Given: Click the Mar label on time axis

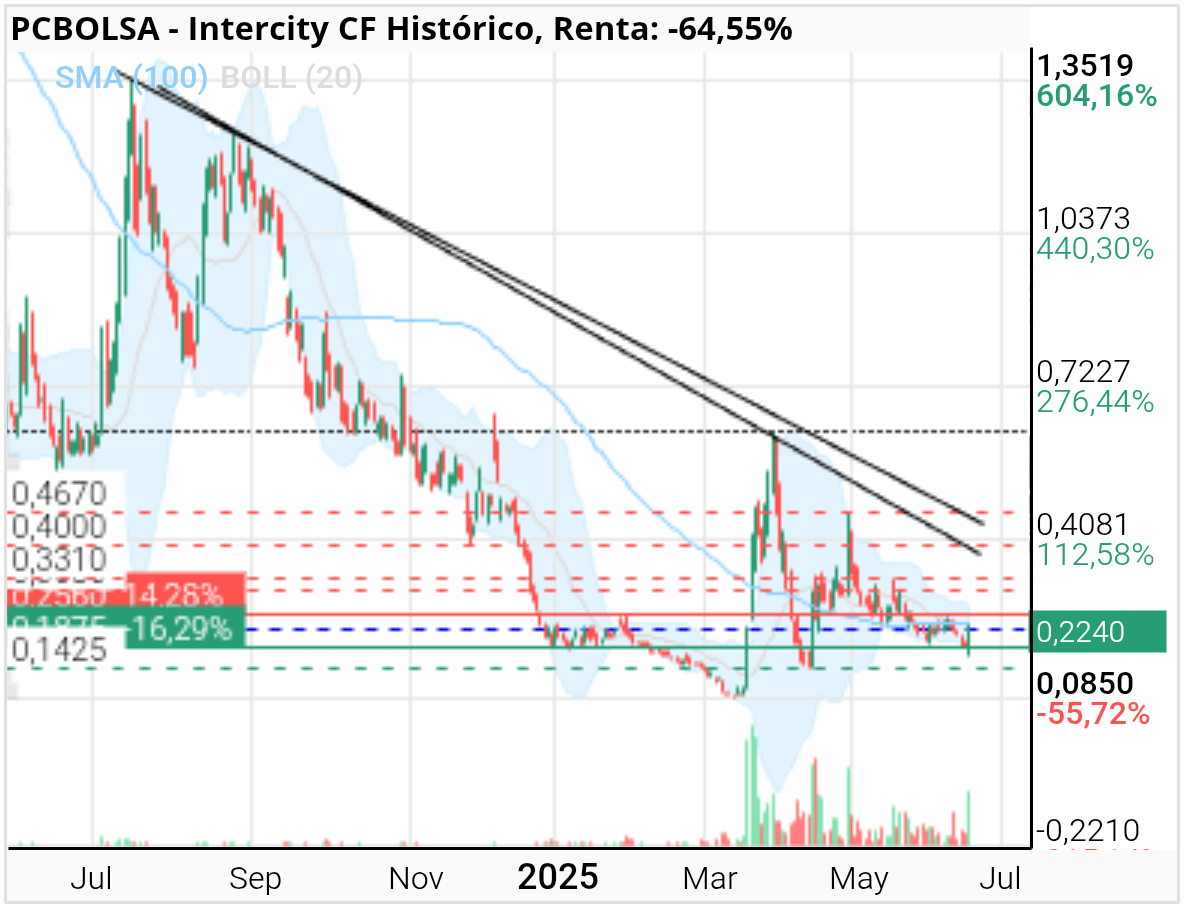Looking at the screenshot, I should coord(710,879).
